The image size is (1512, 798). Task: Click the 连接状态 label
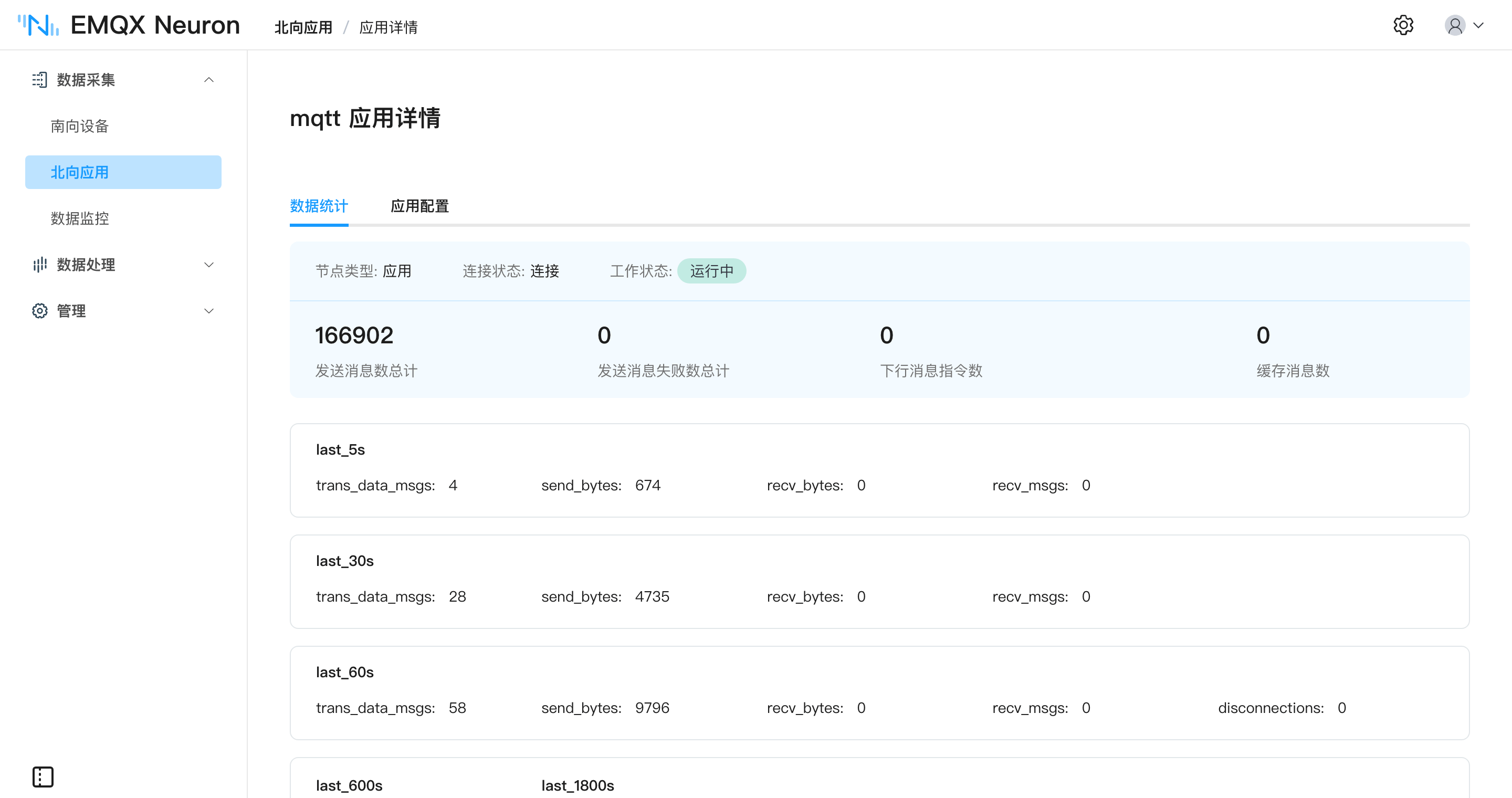(493, 271)
